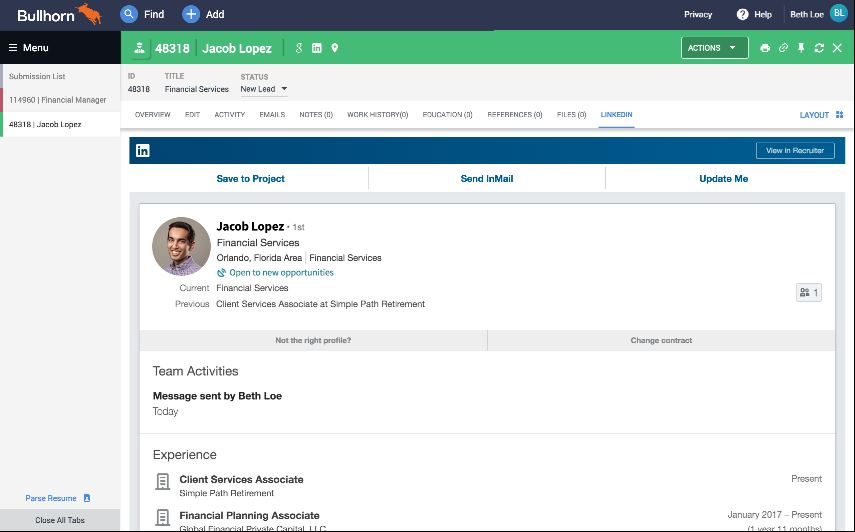Image resolution: width=855 pixels, height=532 pixels.
Task: Switch to the Edit tab
Action: tap(192, 114)
